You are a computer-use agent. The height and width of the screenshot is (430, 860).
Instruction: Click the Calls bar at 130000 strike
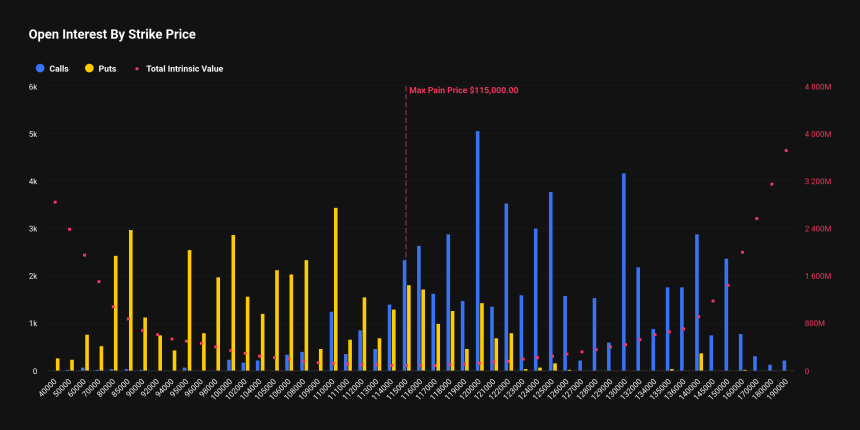click(x=623, y=272)
